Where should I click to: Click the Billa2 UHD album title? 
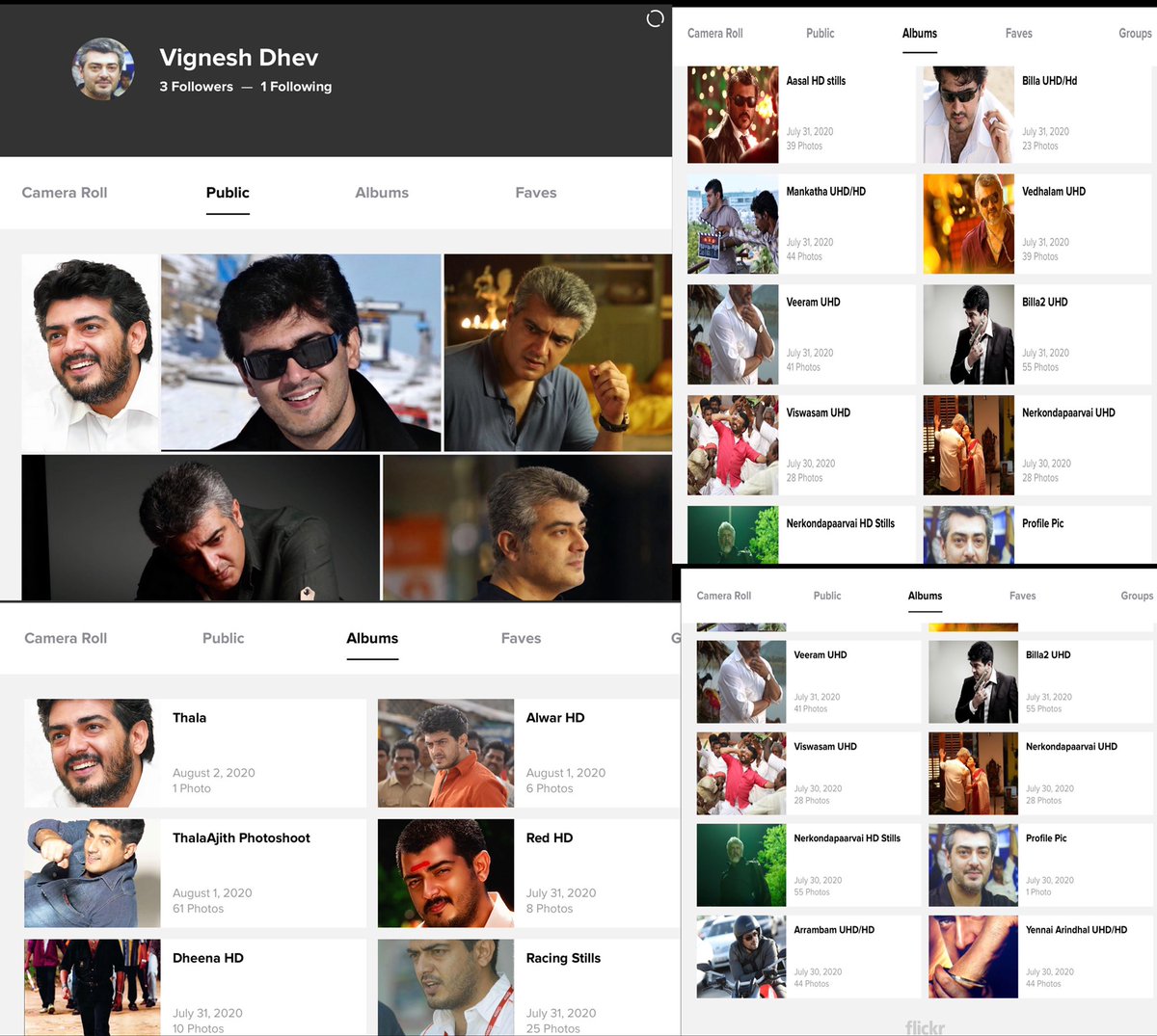pyautogui.click(x=1042, y=302)
